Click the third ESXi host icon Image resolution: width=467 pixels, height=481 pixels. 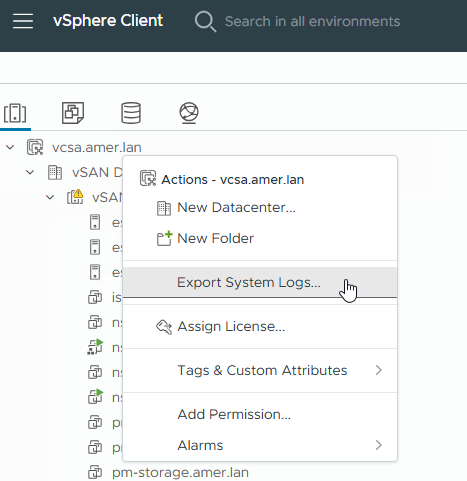click(95, 272)
